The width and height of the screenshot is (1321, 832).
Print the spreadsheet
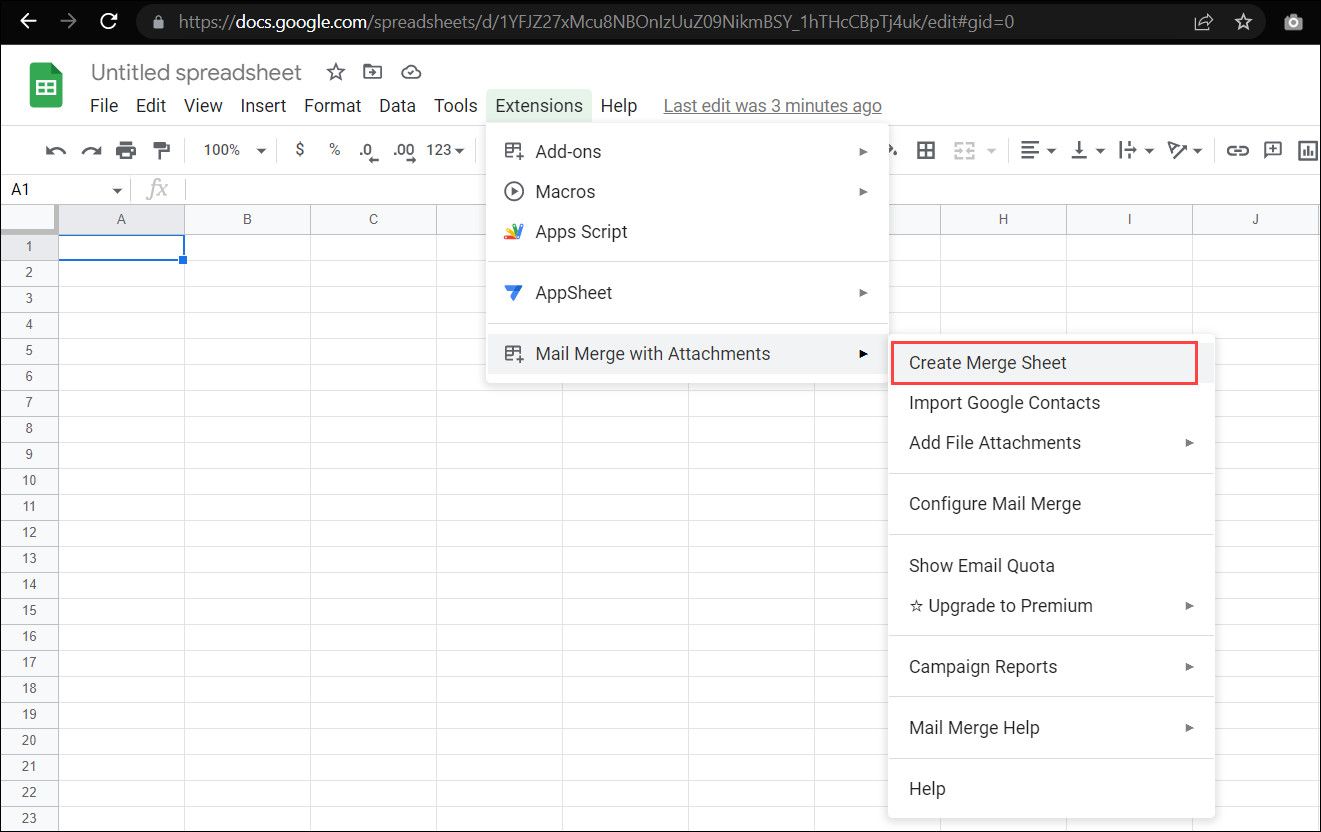click(126, 148)
